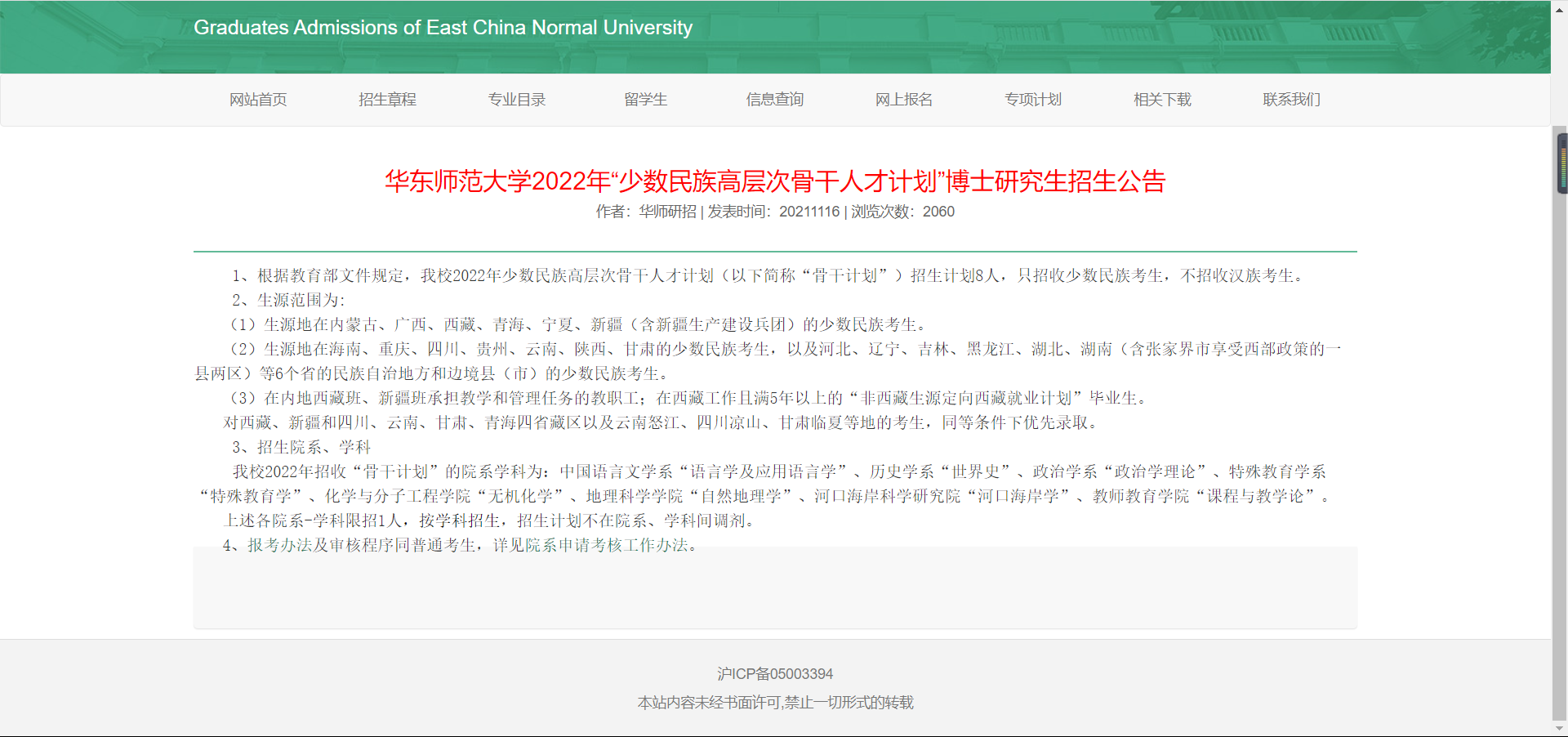The height and width of the screenshot is (737, 1568).
Task: Click the red announcement title heading
Action: [775, 181]
